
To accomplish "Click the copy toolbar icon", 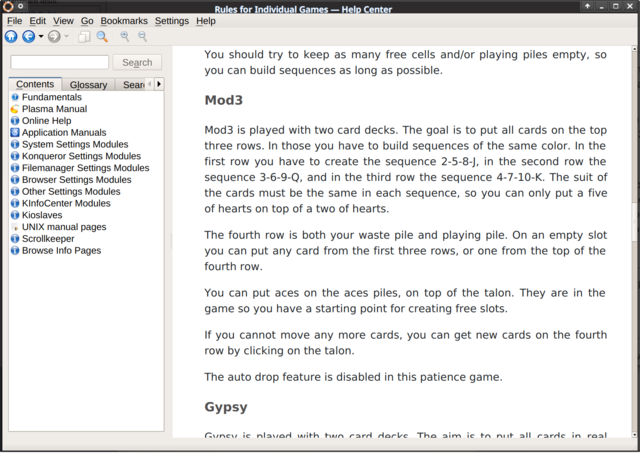I will point(84,37).
